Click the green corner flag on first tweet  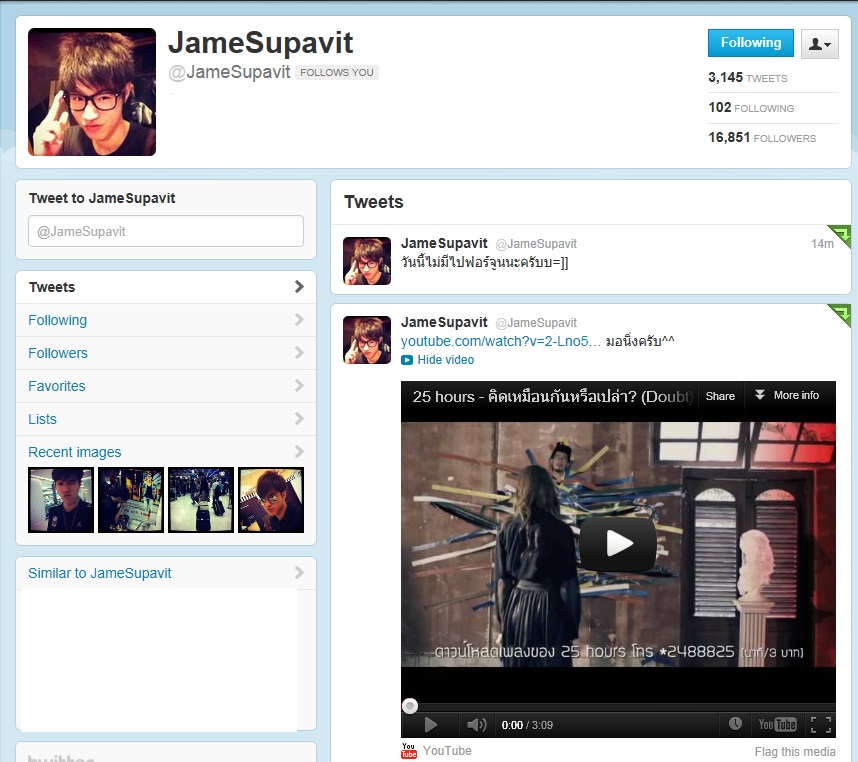tap(842, 234)
